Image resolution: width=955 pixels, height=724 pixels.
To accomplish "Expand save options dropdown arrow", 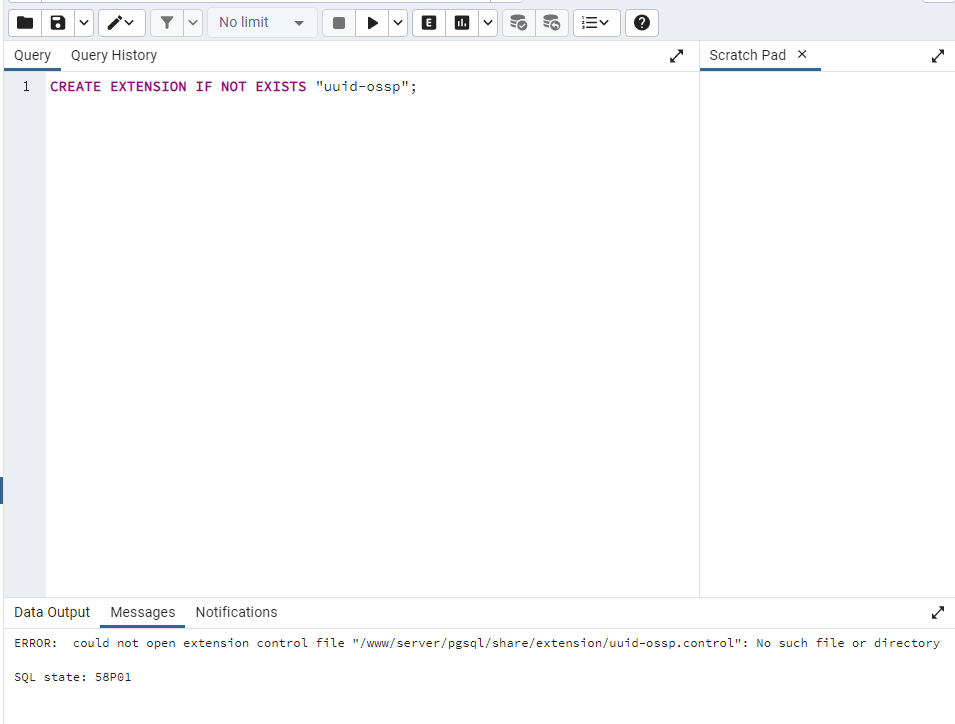I will coord(84,23).
